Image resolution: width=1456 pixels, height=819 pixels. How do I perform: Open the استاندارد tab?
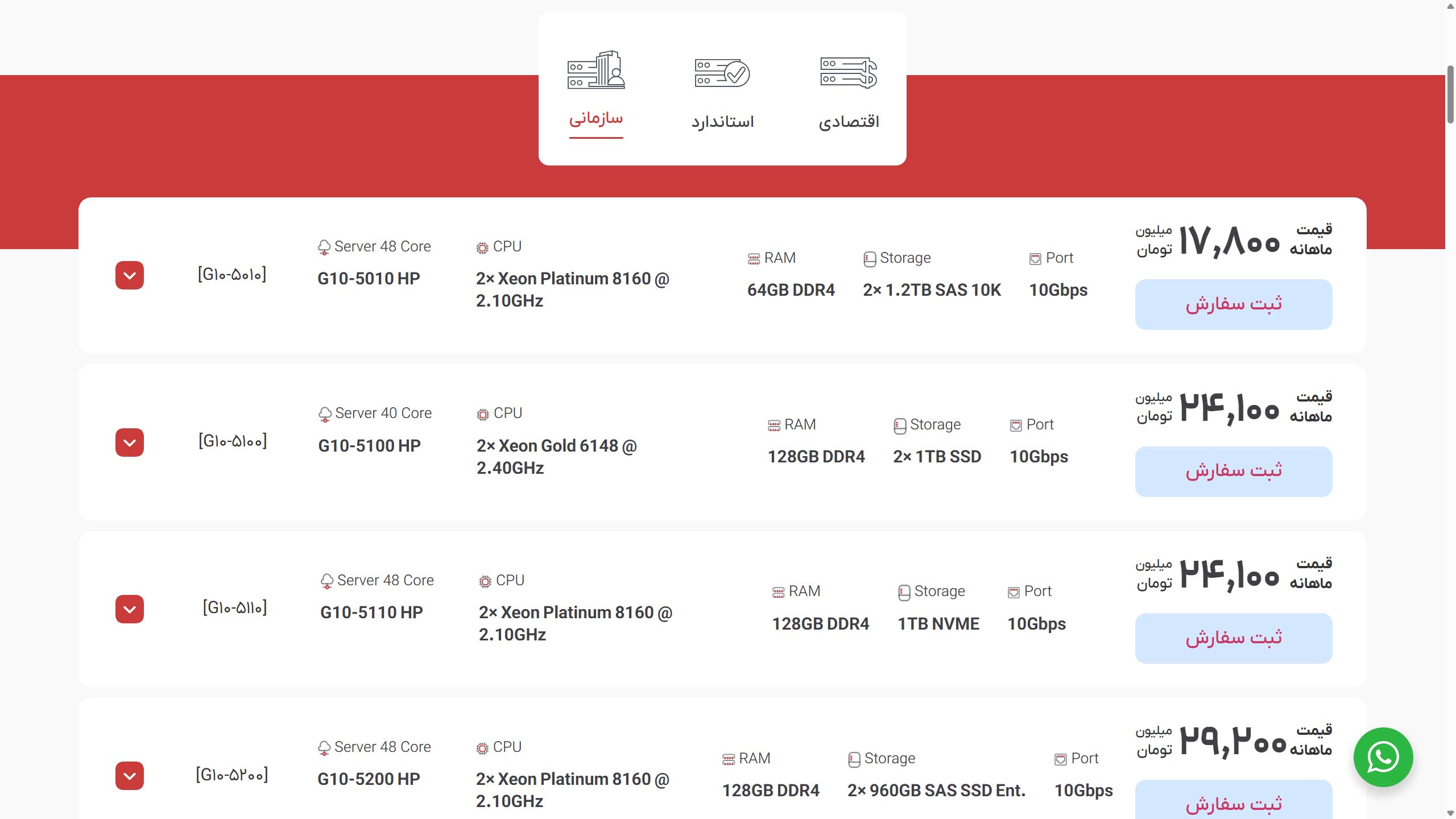pyautogui.click(x=722, y=122)
